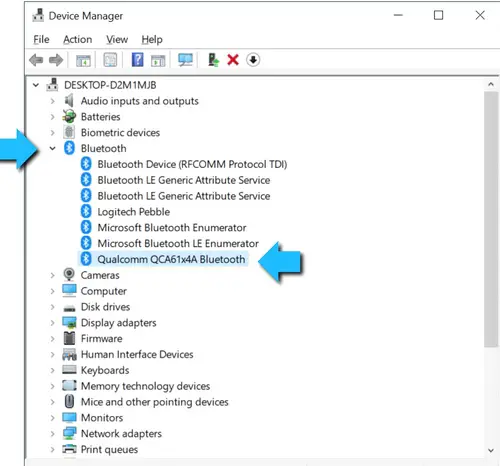Expand Memory technology devices
This screenshot has width=500, height=466.
(x=52, y=386)
